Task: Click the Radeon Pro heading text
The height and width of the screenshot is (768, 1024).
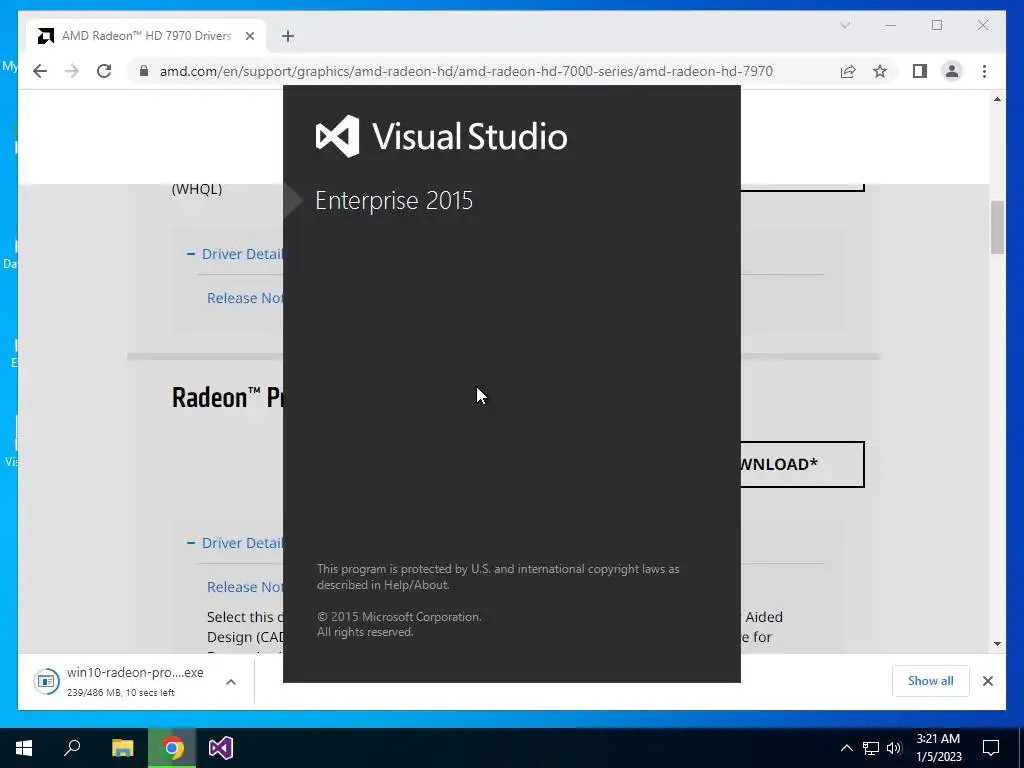Action: [227, 397]
